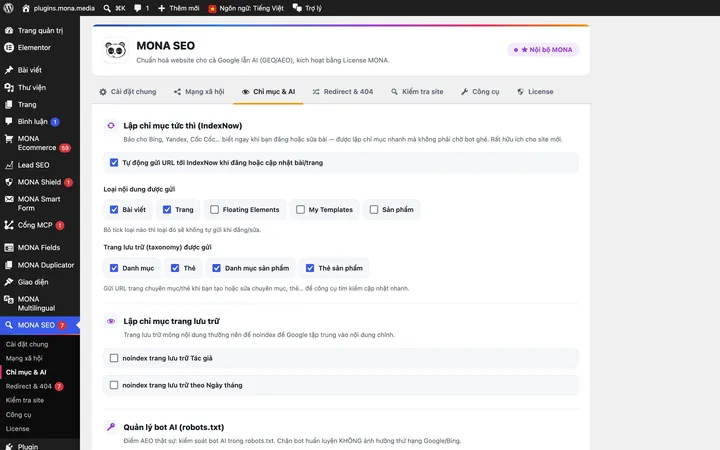
Task: Enable noindex for Ngày tháng archive
Action: coord(114,385)
